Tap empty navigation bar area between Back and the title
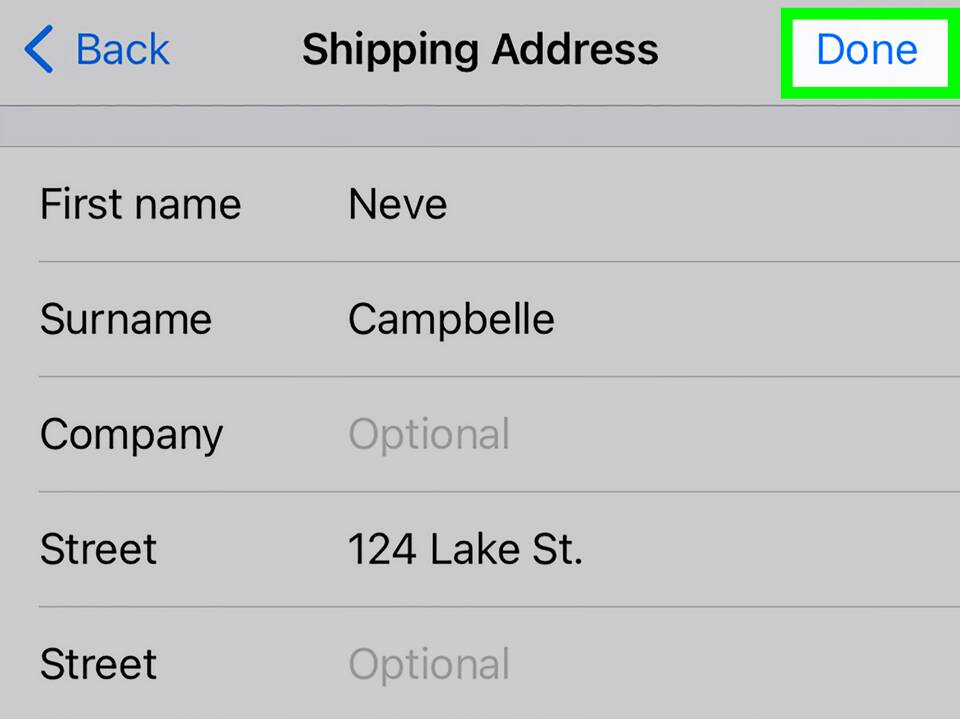 pos(235,50)
